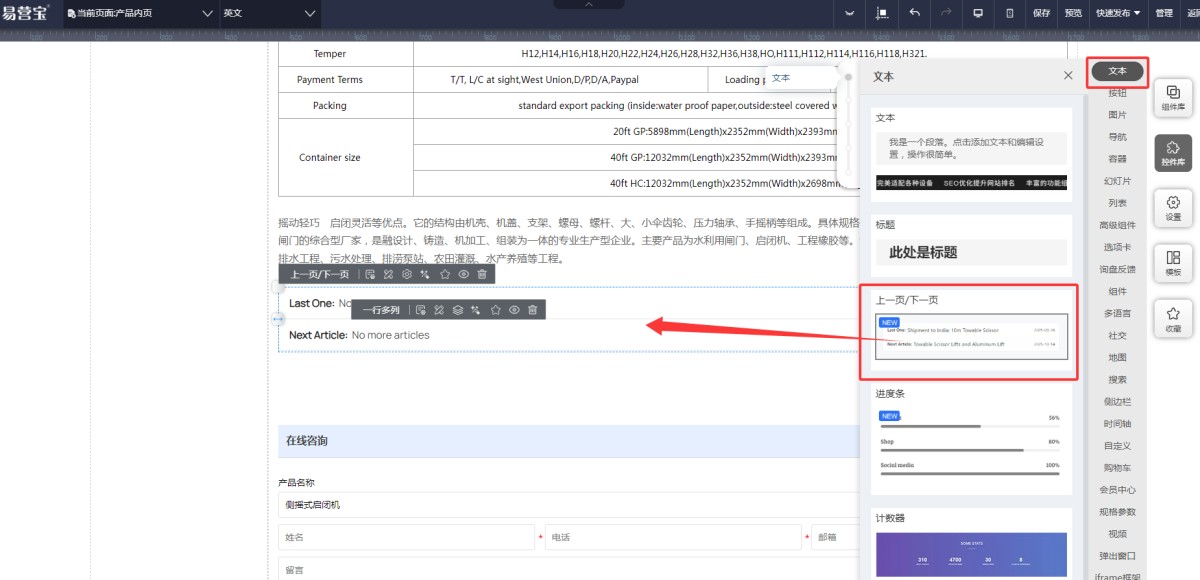Viewport: 1200px width, 580px height.
Task: Click 保存 save button
Action: coord(1041,13)
